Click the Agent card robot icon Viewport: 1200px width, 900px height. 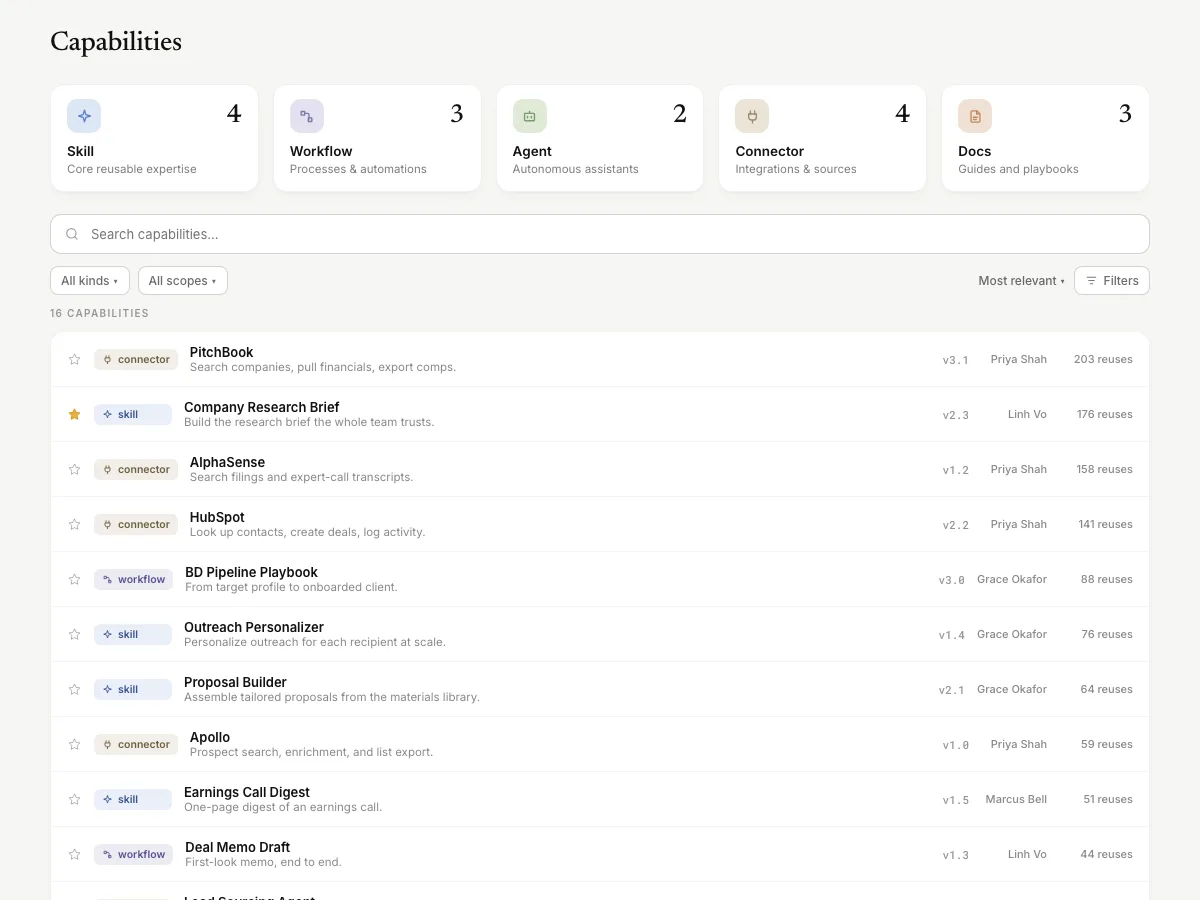click(x=530, y=116)
